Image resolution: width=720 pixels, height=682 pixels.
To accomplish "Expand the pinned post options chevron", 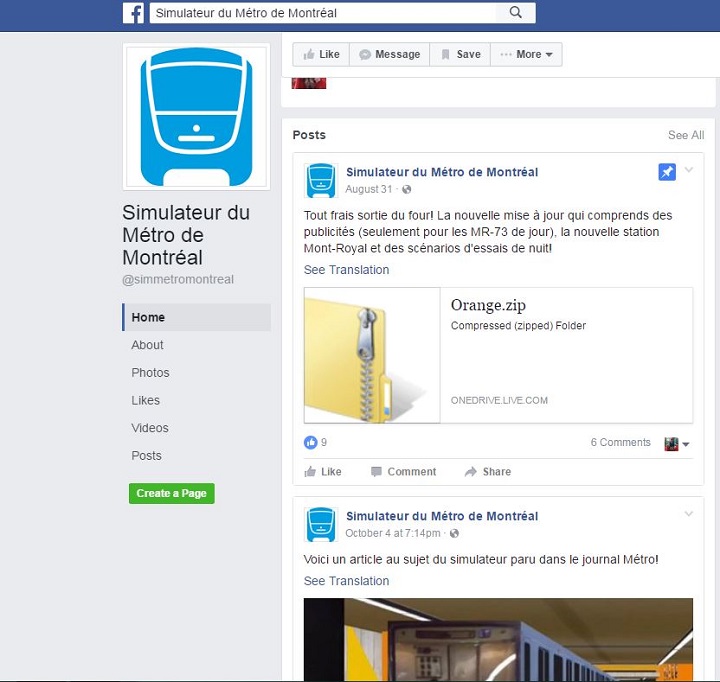I will click(689, 169).
